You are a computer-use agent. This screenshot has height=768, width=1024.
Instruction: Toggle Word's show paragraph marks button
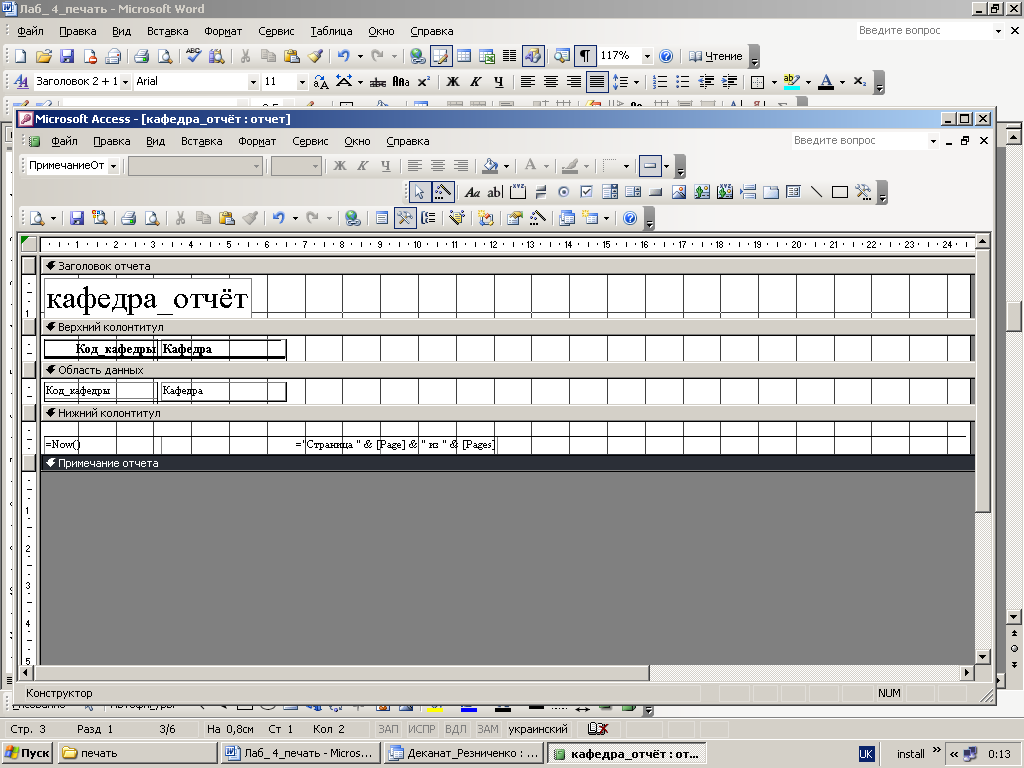click(585, 56)
